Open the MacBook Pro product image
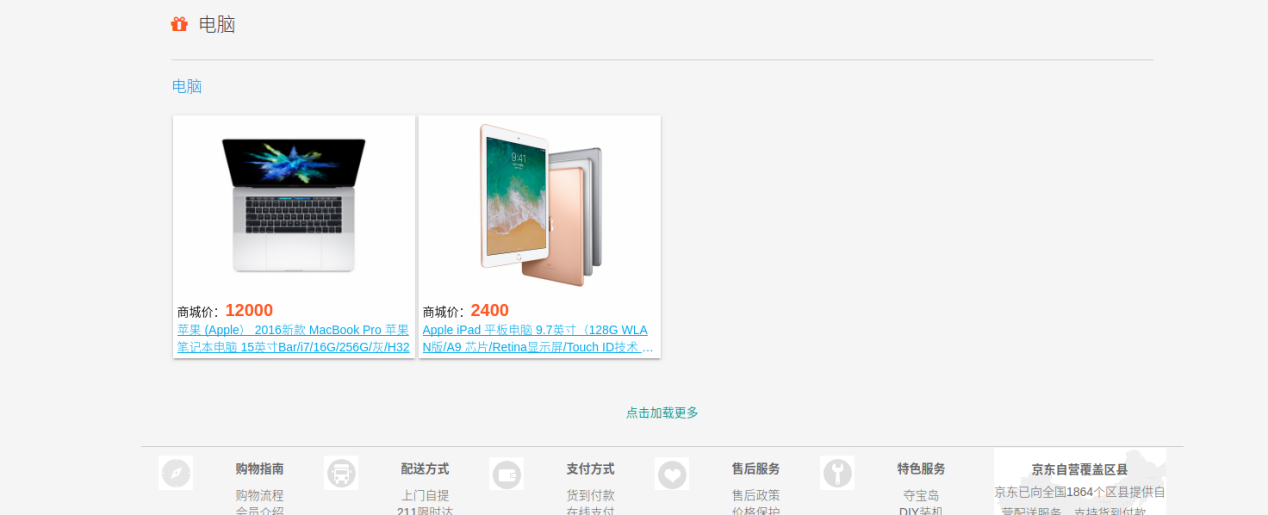 point(294,206)
